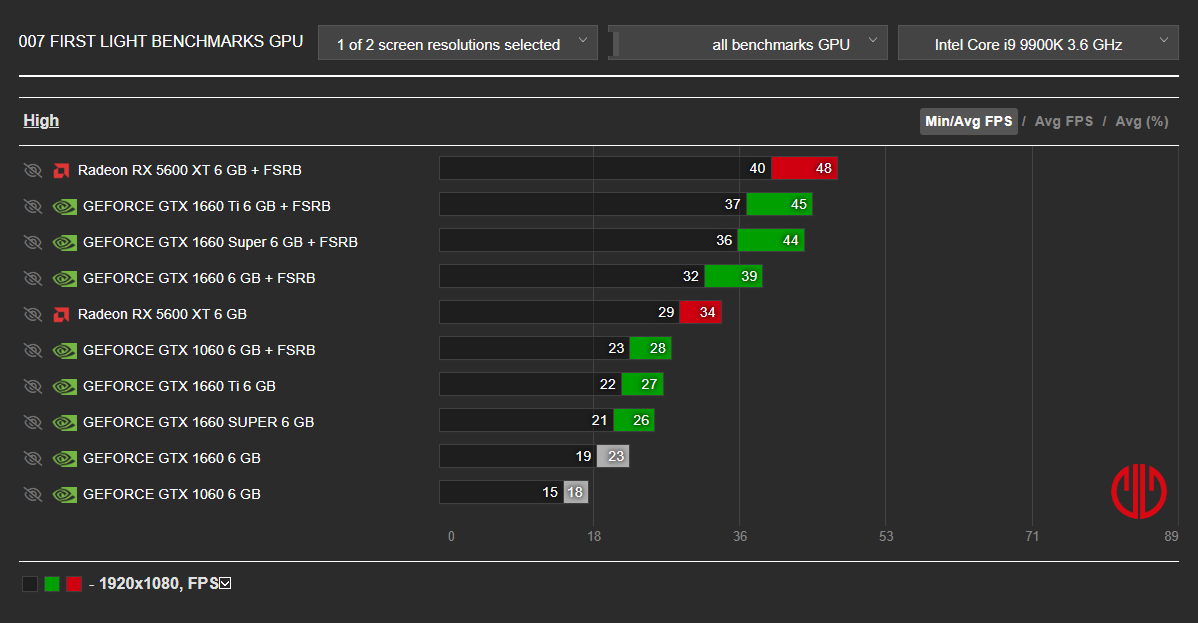The width and height of the screenshot is (1198, 623).
Task: Click the 007 FIRST LIGHT BENCHMARKS GPU title
Action: tap(160, 41)
